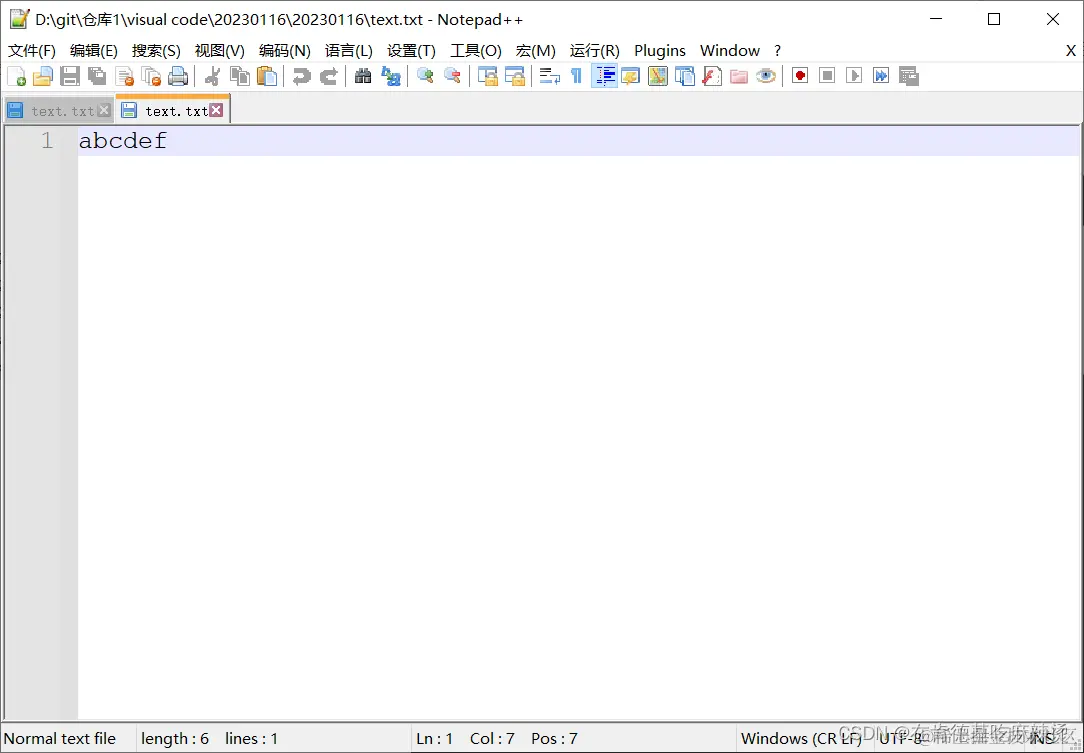Viewport: 1084px width, 753px height.
Task: Click the Close document toolbar icon
Action: [124, 76]
